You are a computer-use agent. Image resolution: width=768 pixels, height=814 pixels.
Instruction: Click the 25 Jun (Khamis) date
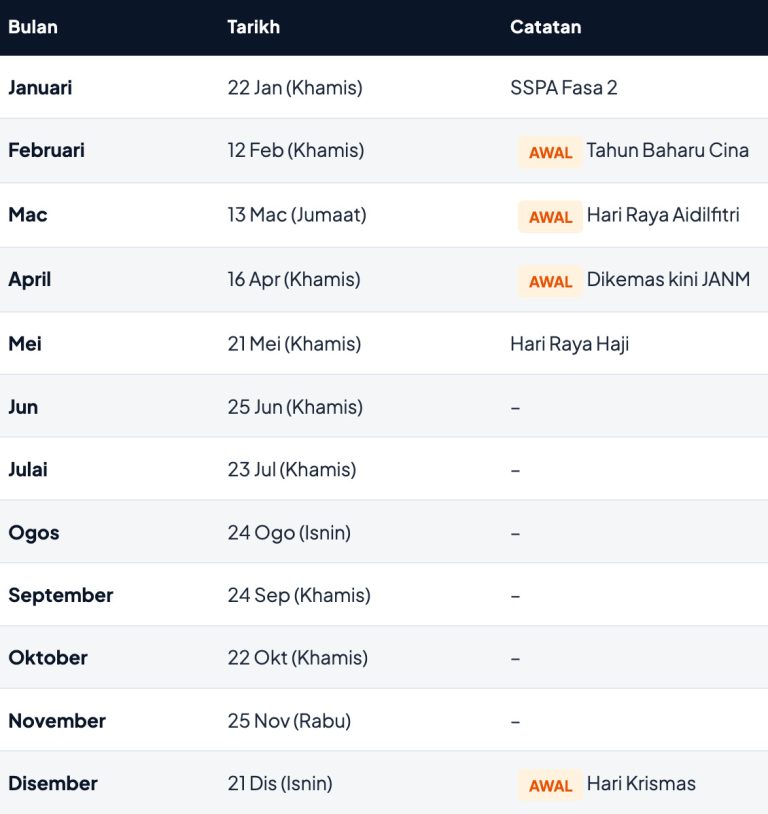tap(295, 406)
